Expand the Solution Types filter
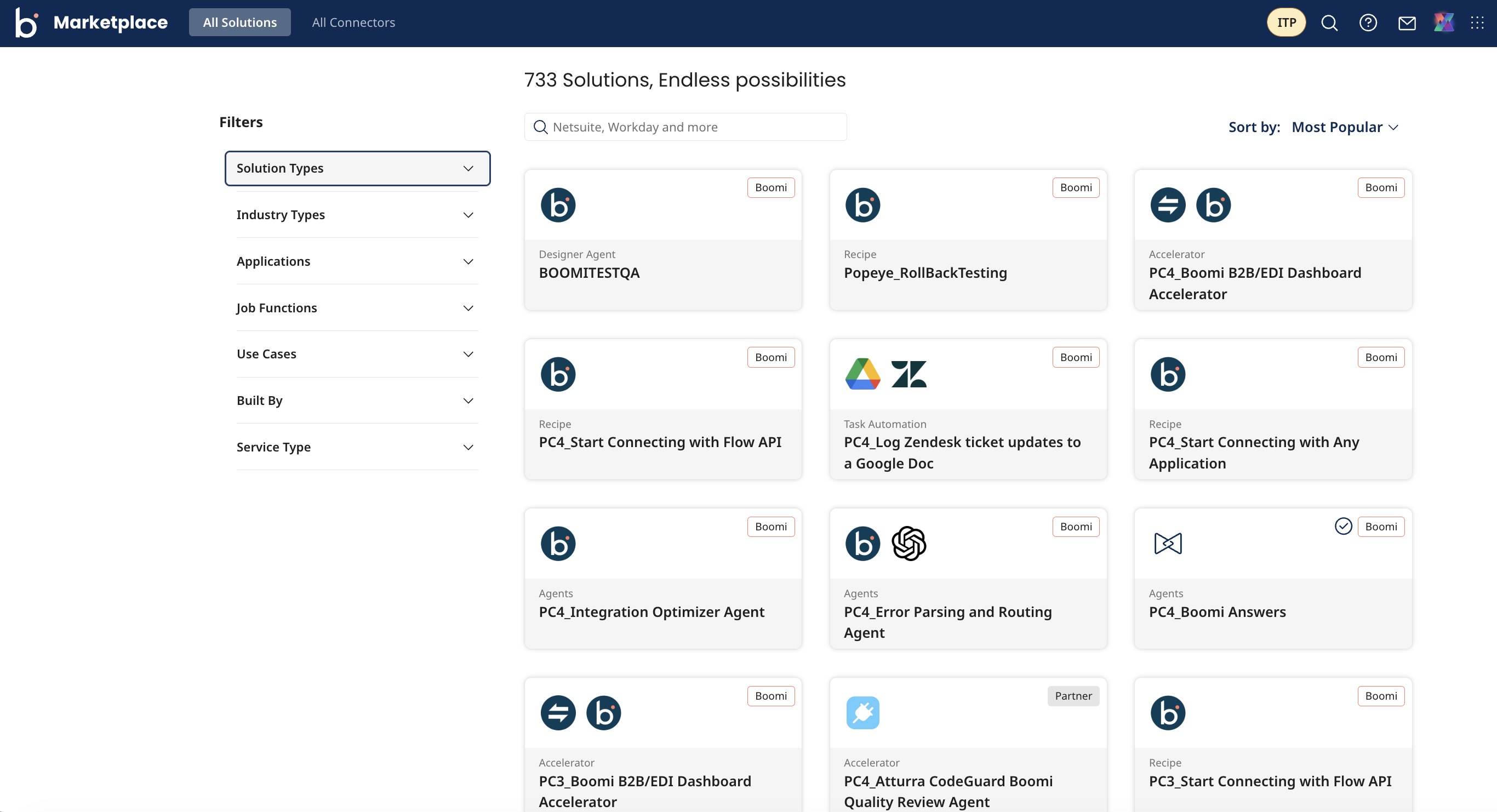Viewport: 1497px width, 812px height. [x=357, y=169]
